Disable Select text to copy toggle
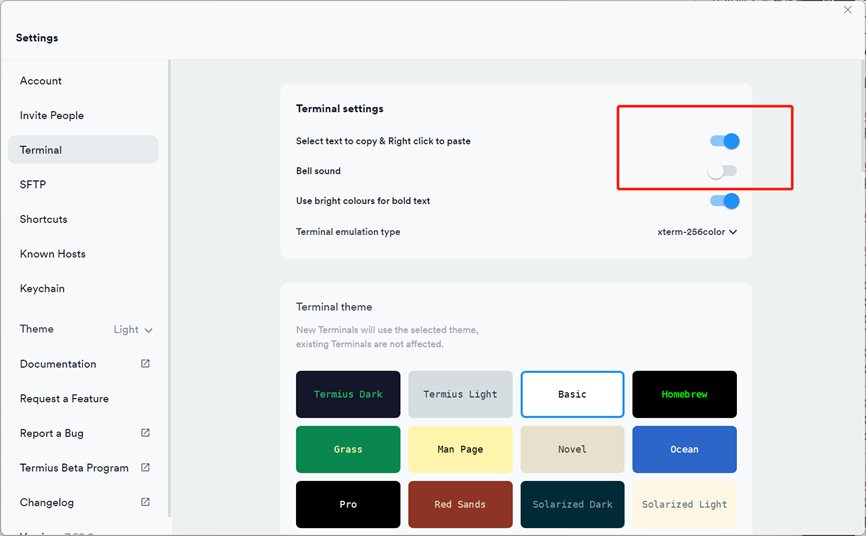The image size is (866, 536). pyautogui.click(x=725, y=141)
